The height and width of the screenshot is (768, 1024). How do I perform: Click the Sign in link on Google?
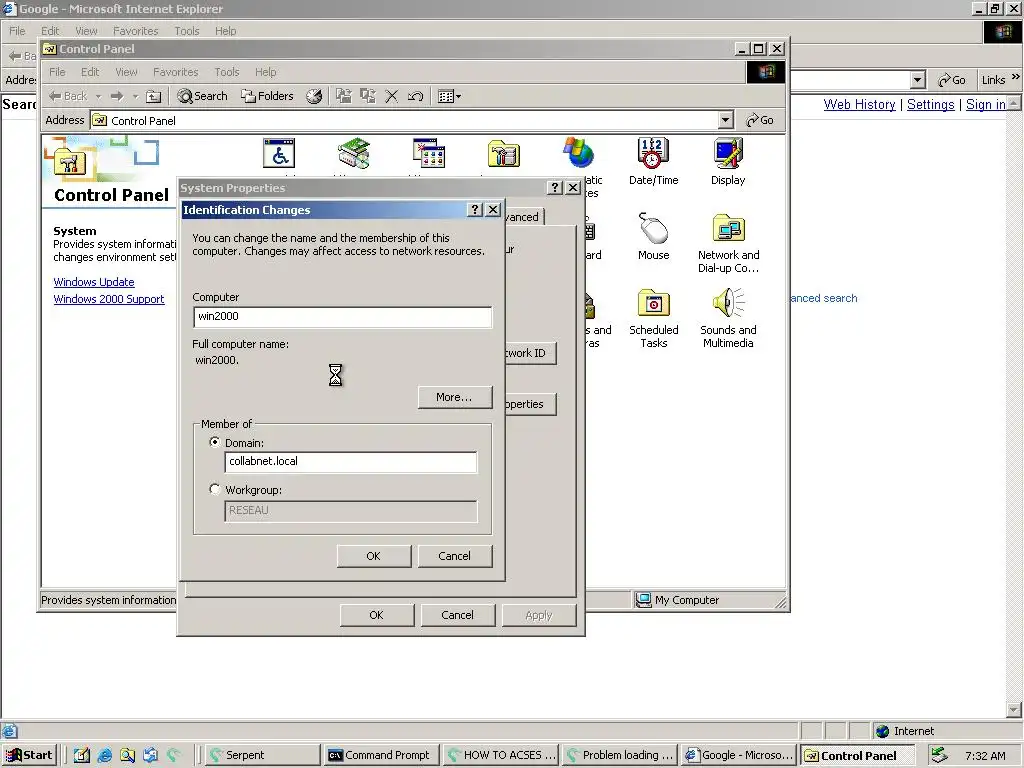[x=986, y=104]
